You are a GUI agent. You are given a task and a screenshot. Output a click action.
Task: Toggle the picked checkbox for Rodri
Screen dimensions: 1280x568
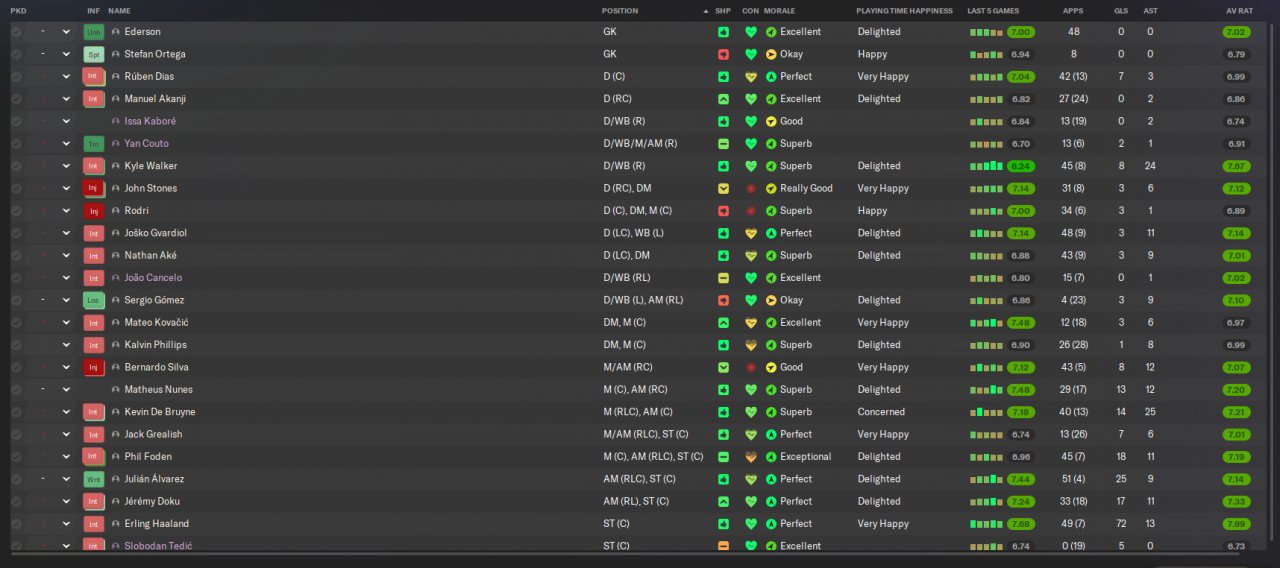point(16,211)
